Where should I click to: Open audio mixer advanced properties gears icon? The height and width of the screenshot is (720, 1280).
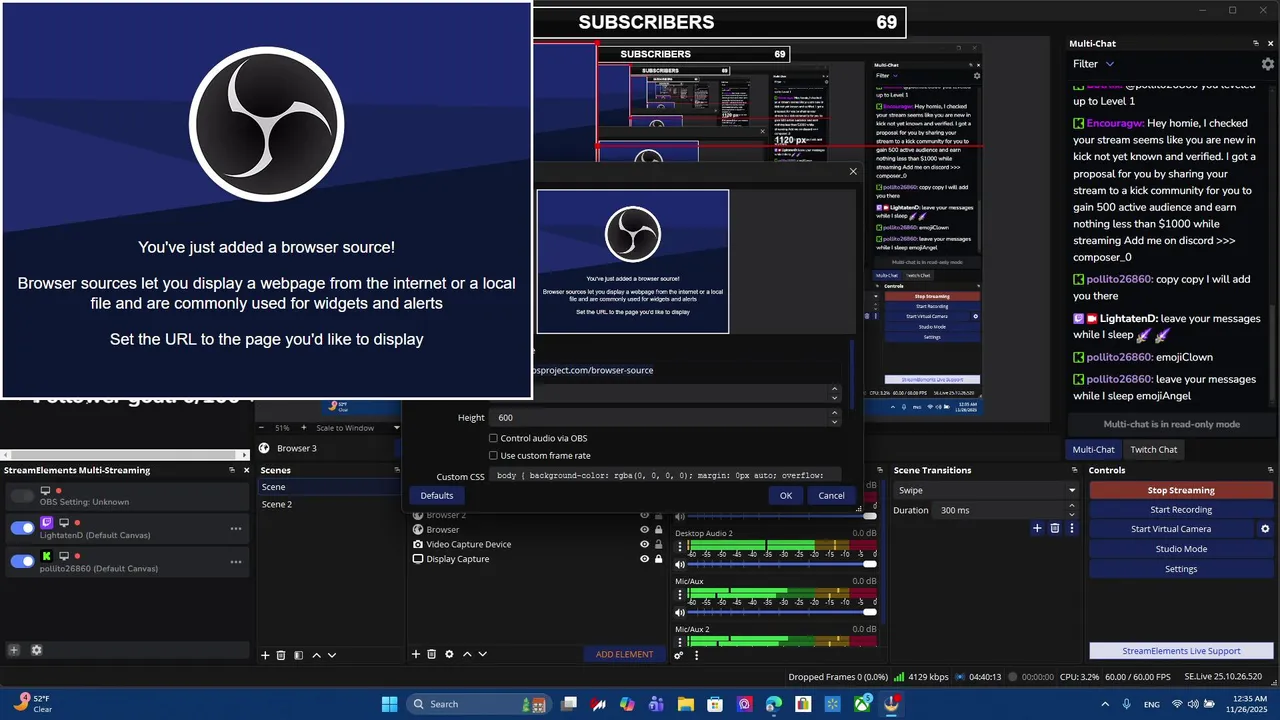tap(679, 655)
